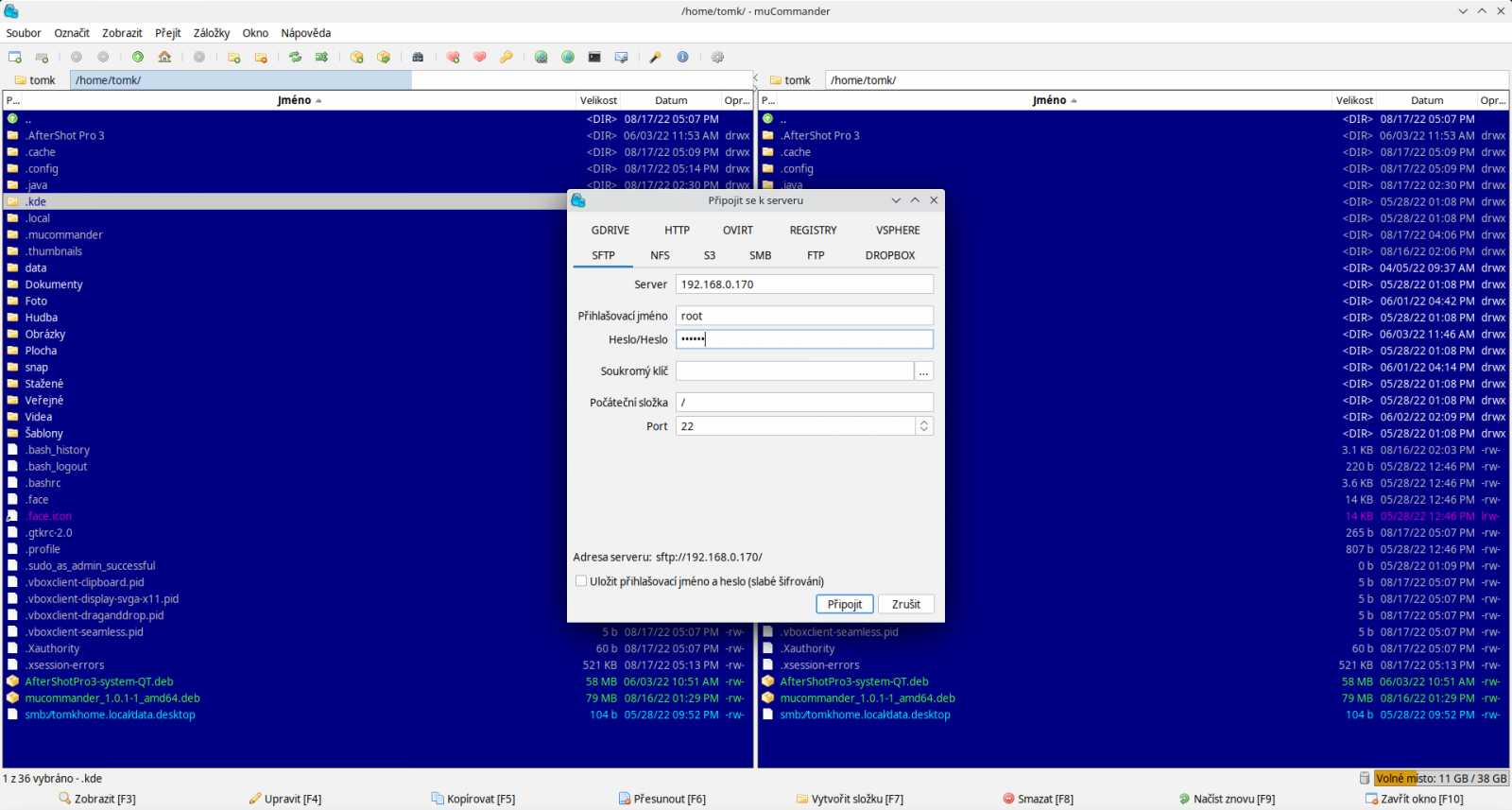
Task: Add bookmark heart-plus icon
Action: [454, 57]
